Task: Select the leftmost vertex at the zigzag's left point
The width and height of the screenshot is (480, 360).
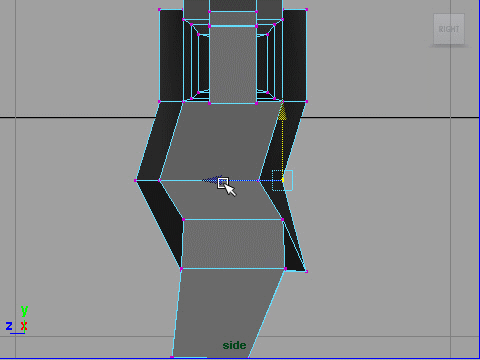Action: pyautogui.click(x=135, y=180)
